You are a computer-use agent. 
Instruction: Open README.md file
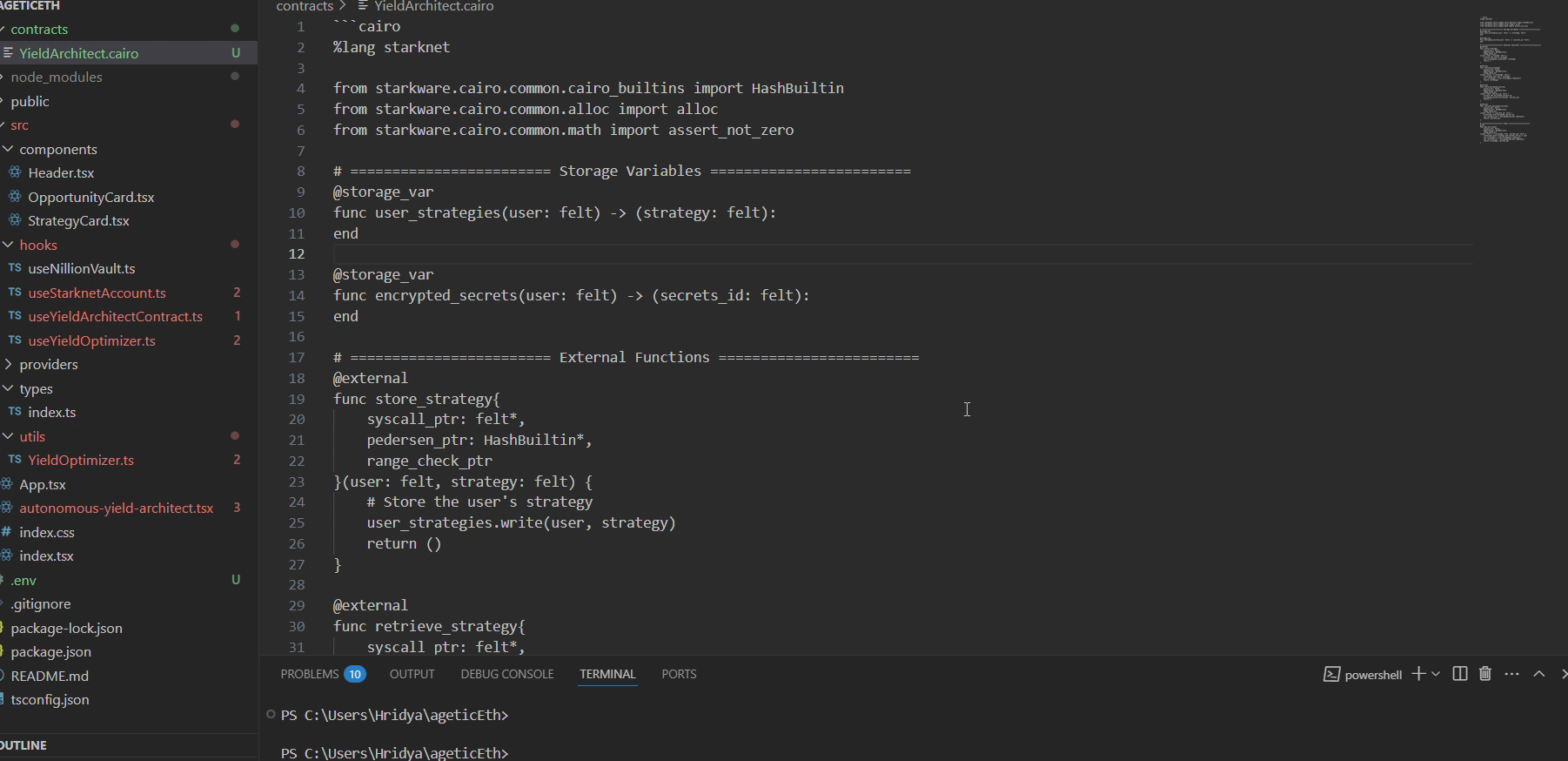point(50,676)
